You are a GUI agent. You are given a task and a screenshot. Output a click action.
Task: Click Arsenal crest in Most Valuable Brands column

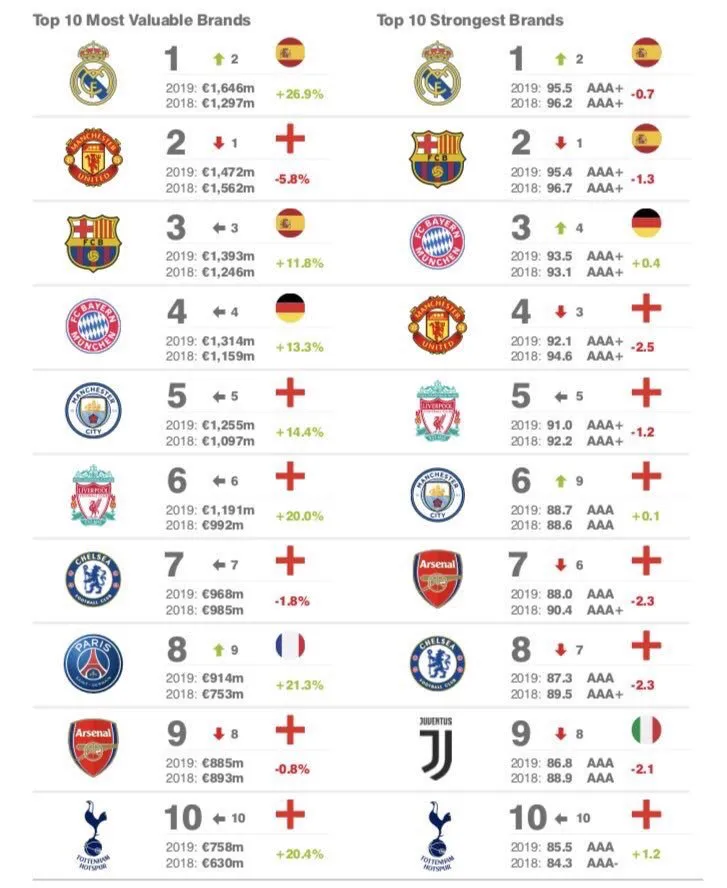[93, 748]
